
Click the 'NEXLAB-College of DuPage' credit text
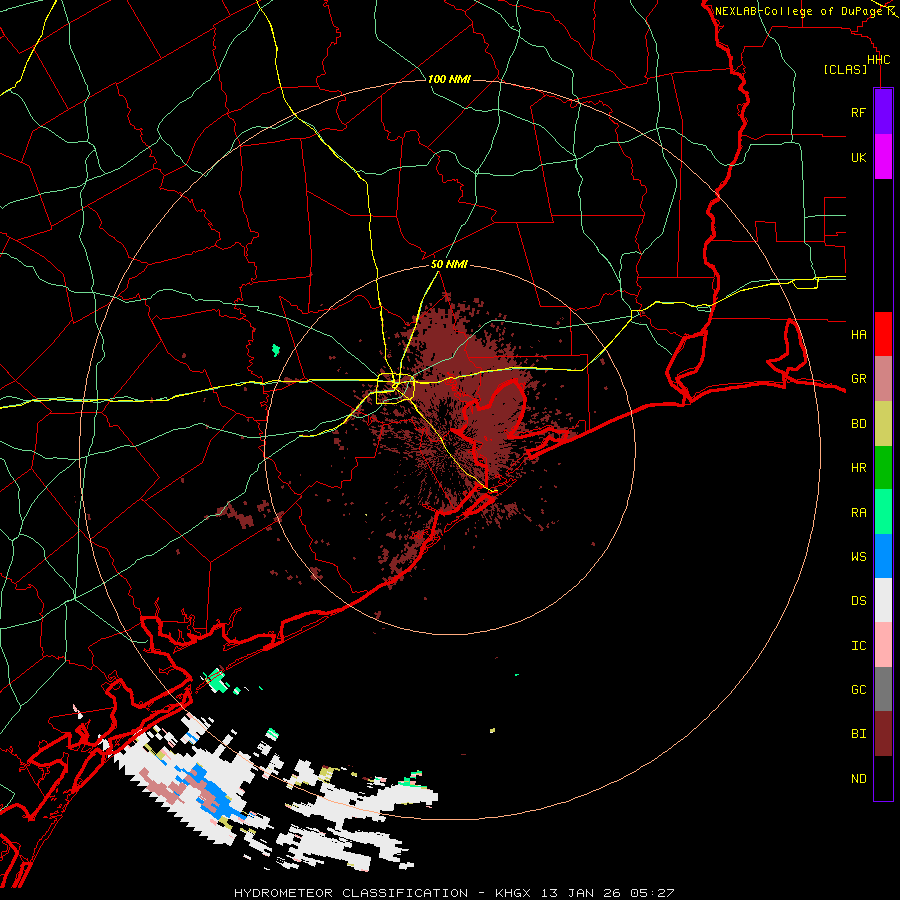pyautogui.click(x=798, y=11)
